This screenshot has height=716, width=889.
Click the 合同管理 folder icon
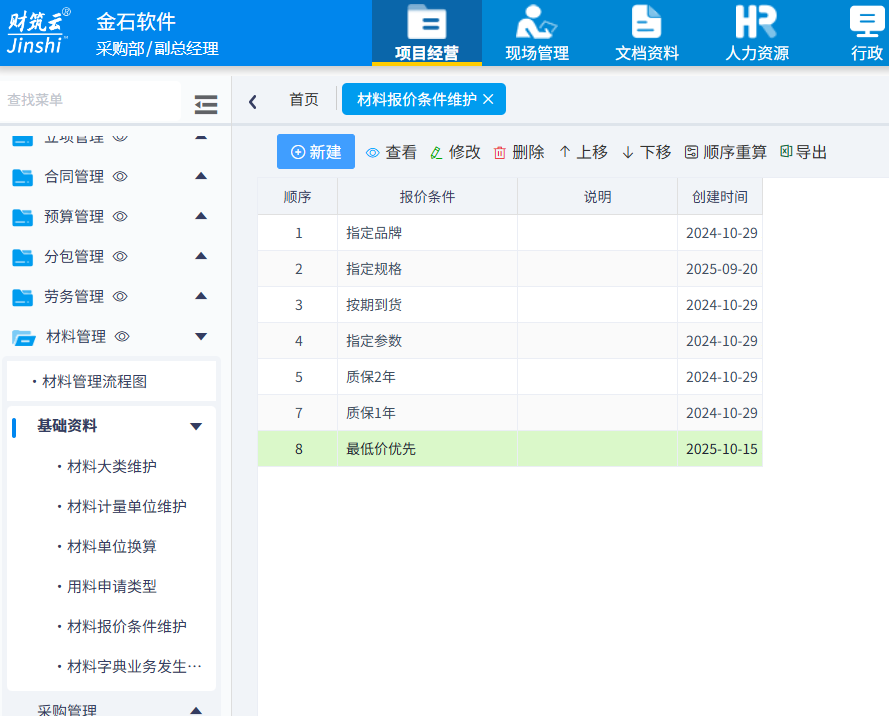click(23, 177)
